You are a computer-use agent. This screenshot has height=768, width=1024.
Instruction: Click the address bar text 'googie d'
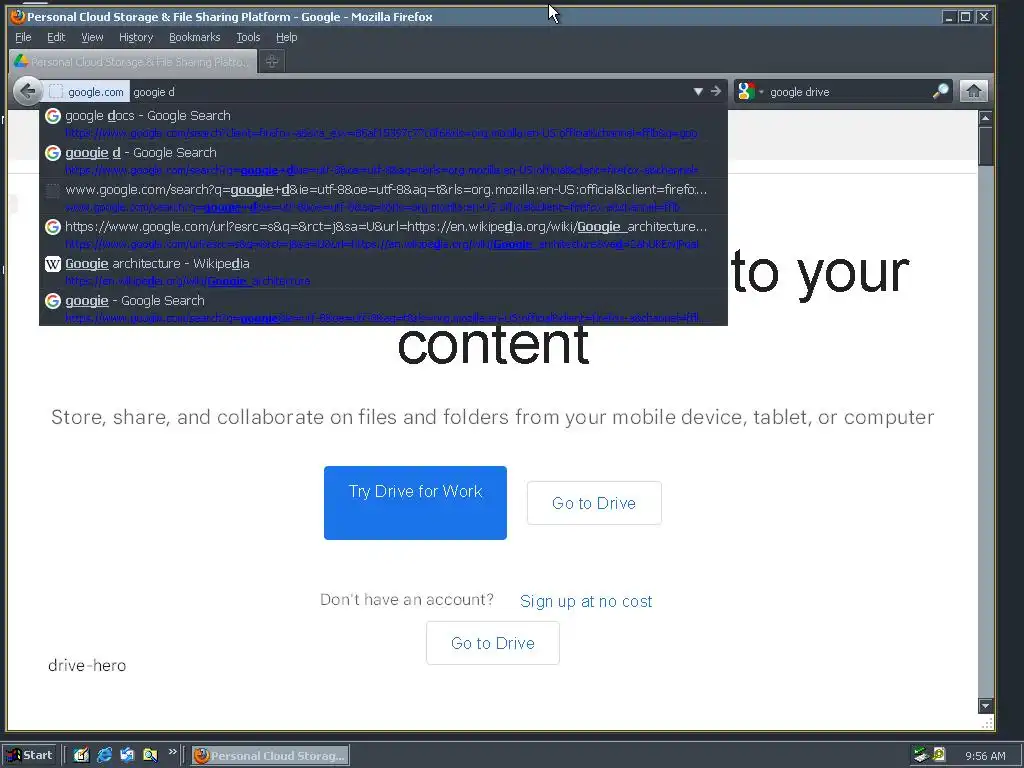click(x=153, y=92)
